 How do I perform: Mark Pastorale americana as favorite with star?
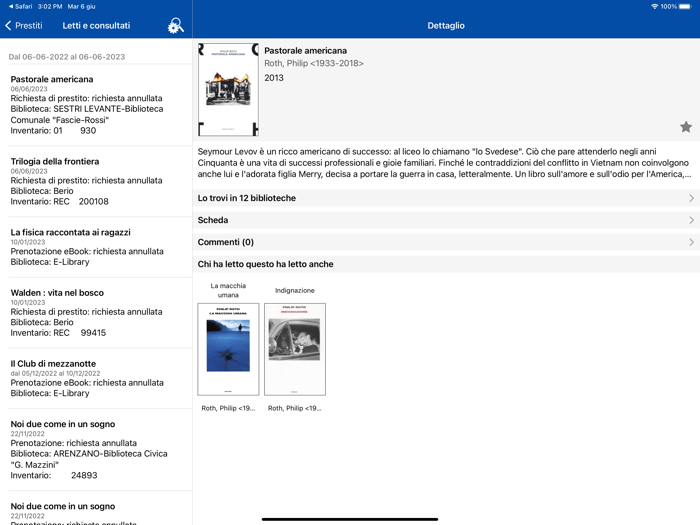686,127
